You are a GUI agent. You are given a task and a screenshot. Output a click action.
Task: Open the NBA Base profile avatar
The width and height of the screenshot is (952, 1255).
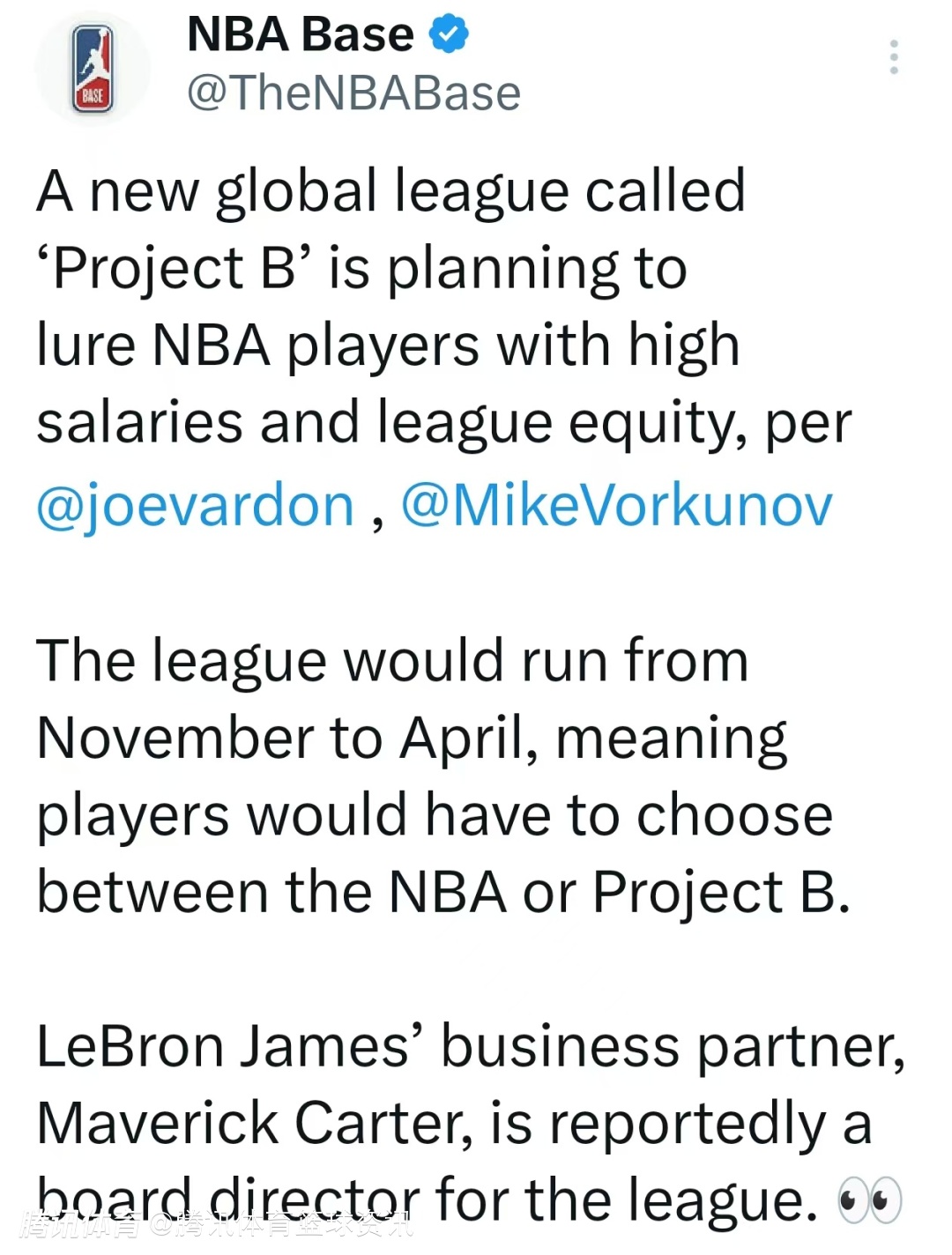pos(93,69)
